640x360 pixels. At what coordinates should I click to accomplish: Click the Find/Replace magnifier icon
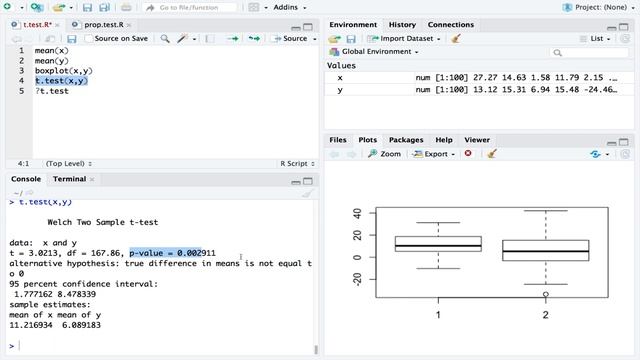(165, 39)
